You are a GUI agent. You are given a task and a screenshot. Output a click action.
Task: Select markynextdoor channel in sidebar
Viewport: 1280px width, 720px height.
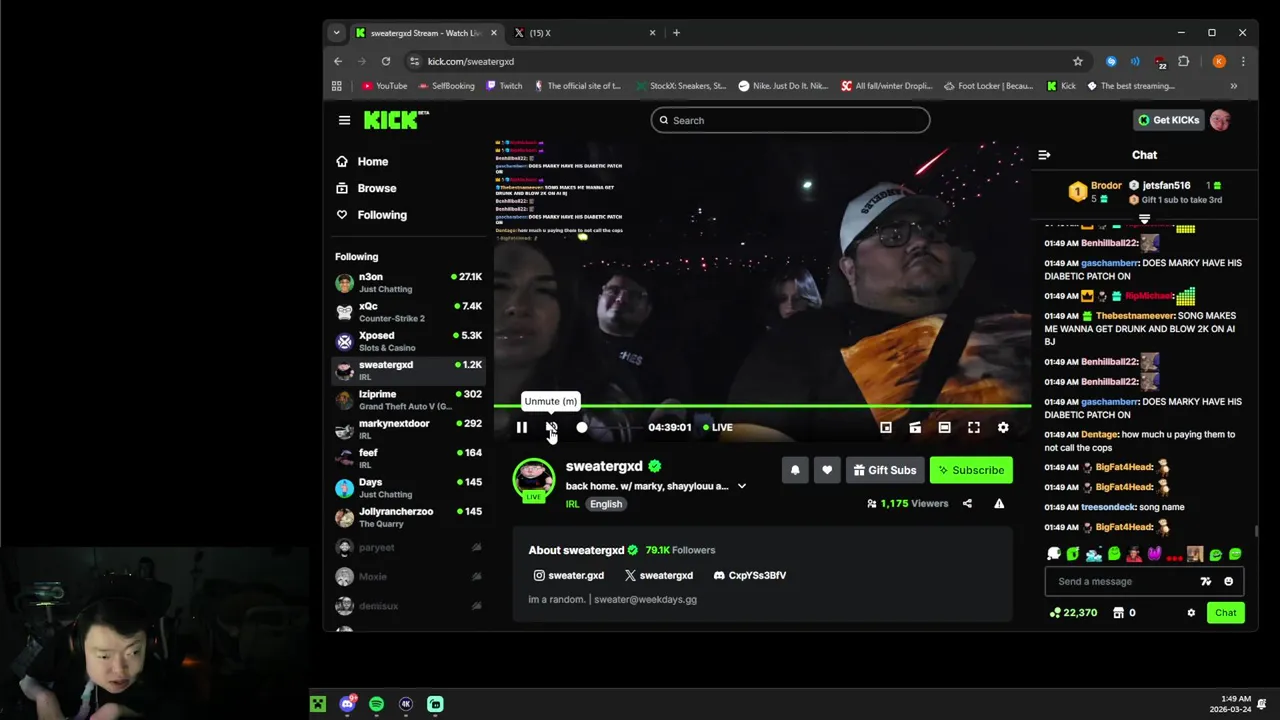click(x=409, y=429)
